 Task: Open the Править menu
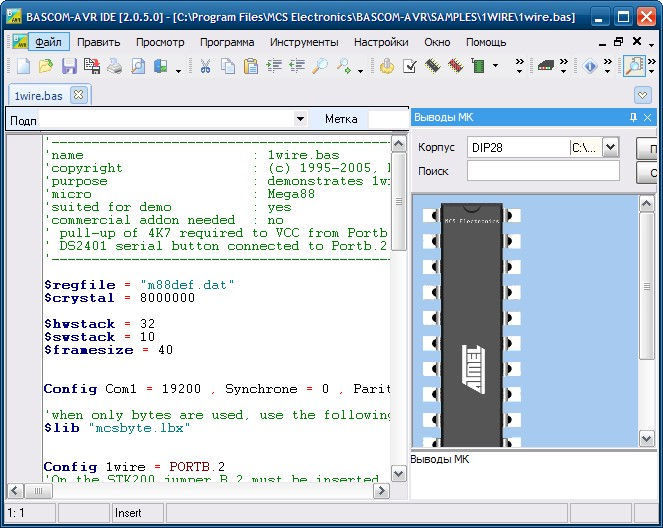pyautogui.click(x=99, y=42)
